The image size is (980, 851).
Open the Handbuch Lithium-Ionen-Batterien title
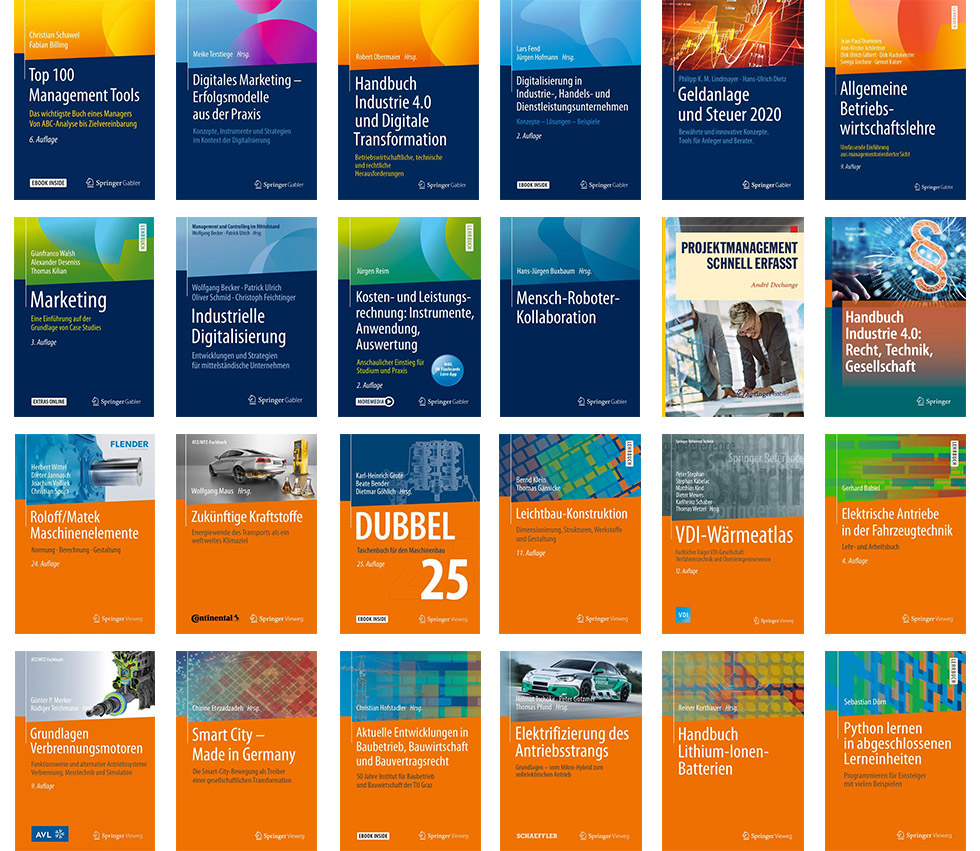click(x=733, y=750)
